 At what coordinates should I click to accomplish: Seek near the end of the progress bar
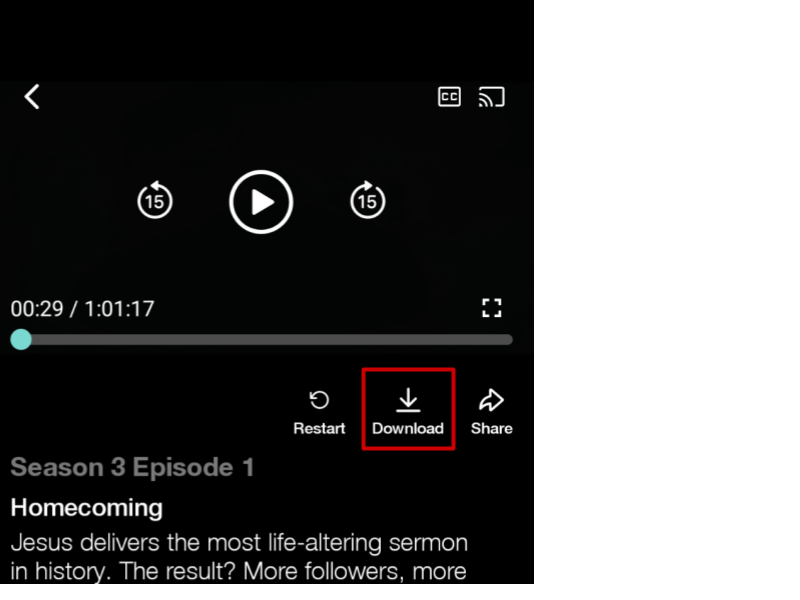tap(503, 340)
